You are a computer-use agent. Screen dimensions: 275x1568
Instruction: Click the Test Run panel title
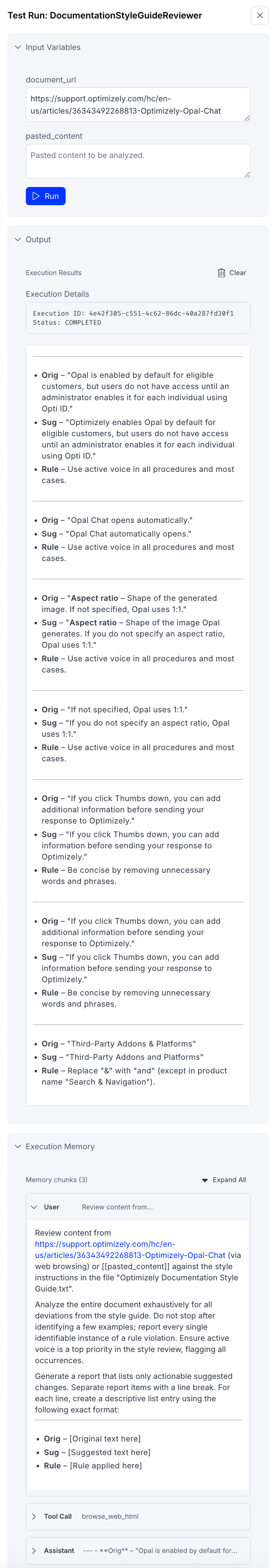(105, 16)
